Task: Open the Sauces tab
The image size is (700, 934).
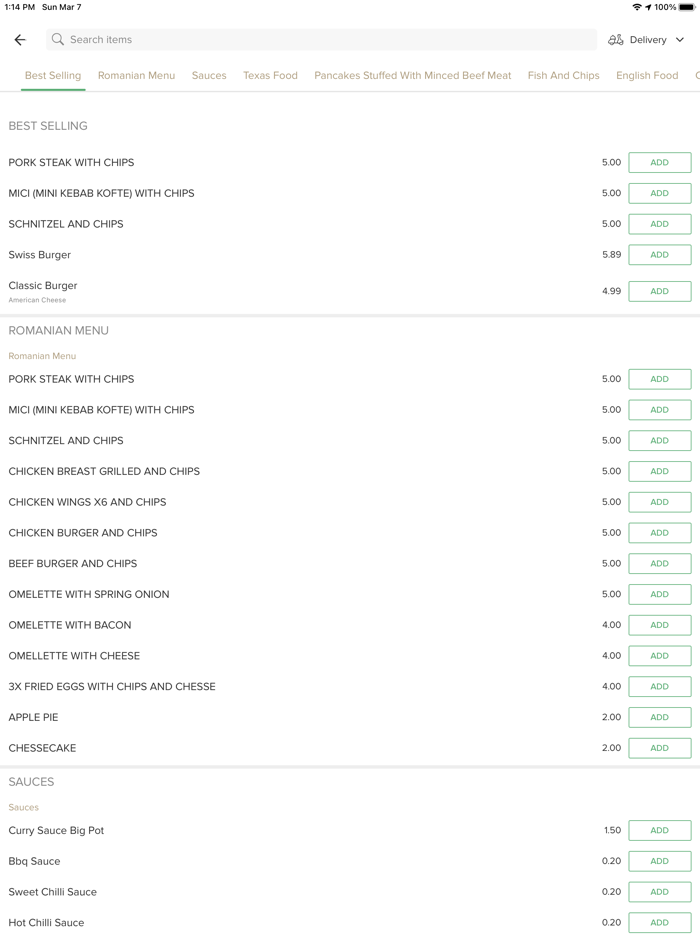Action: pos(209,75)
